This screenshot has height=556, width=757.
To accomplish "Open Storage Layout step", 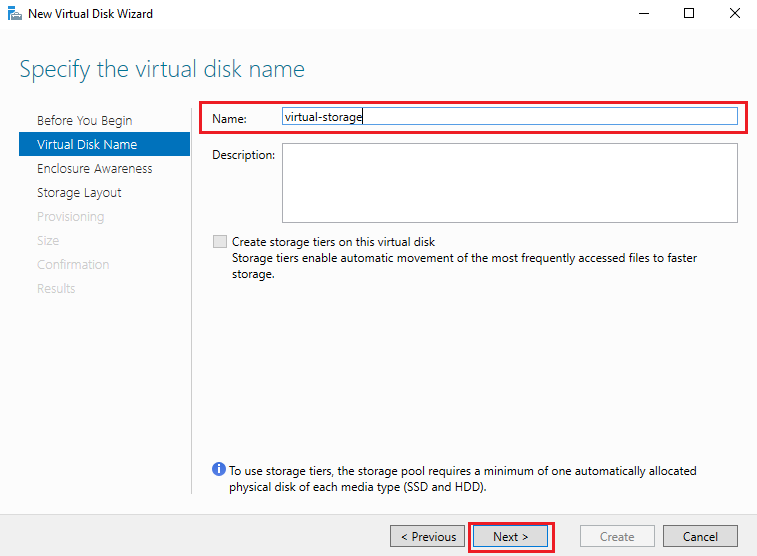I will coord(79,193).
